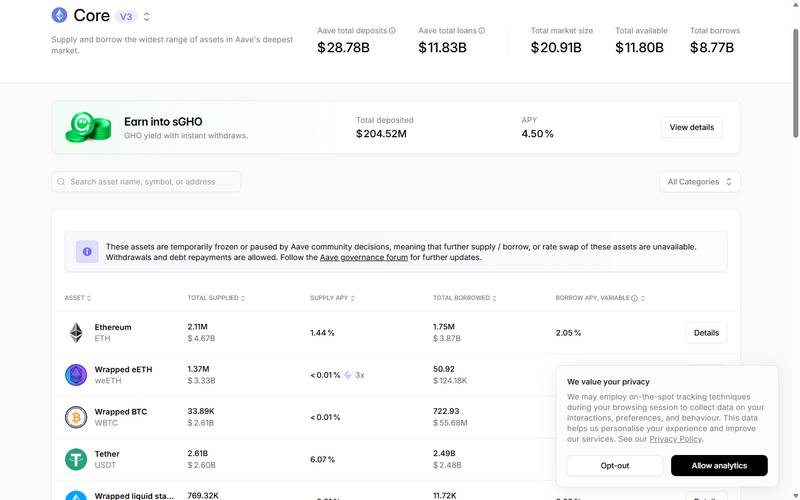Open the Core market selector chevrons
Viewport: 800px width, 500px height.
(x=146, y=16)
